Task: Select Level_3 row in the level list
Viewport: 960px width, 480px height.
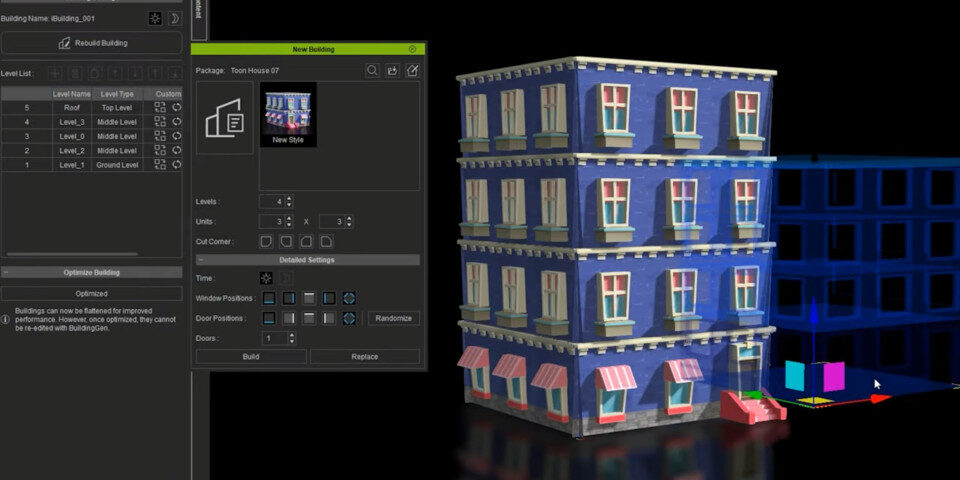Action: 72,122
